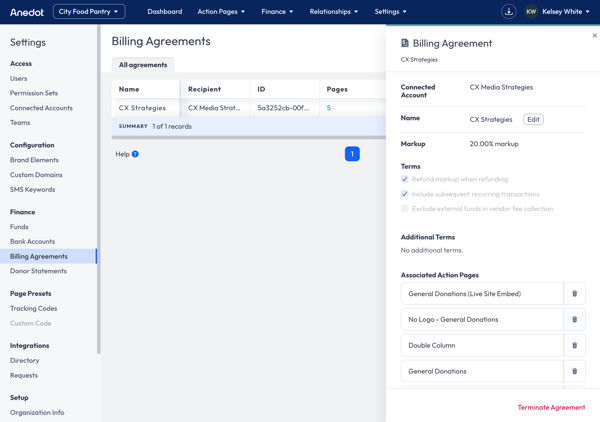Click Terminate Agreement

point(551,407)
